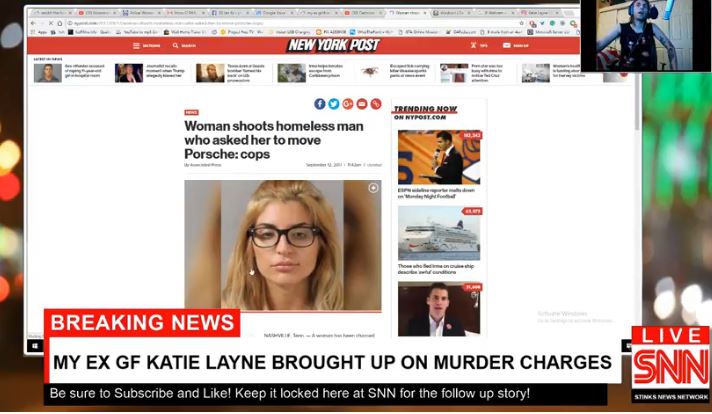
Task: Click the 'Woman shoots homeless man' headline
Action: click(x=274, y=140)
